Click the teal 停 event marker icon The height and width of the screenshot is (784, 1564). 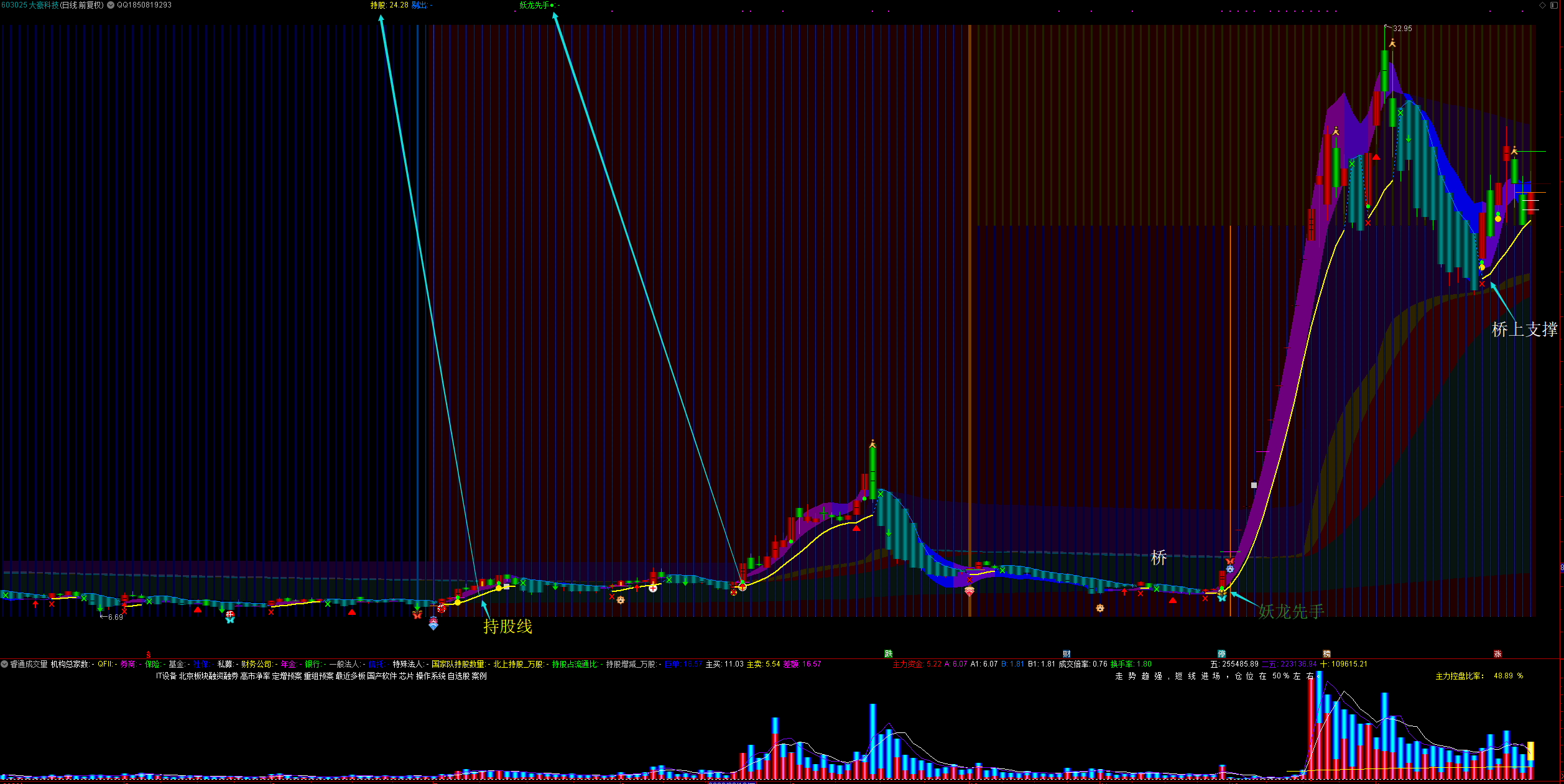tap(1221, 653)
